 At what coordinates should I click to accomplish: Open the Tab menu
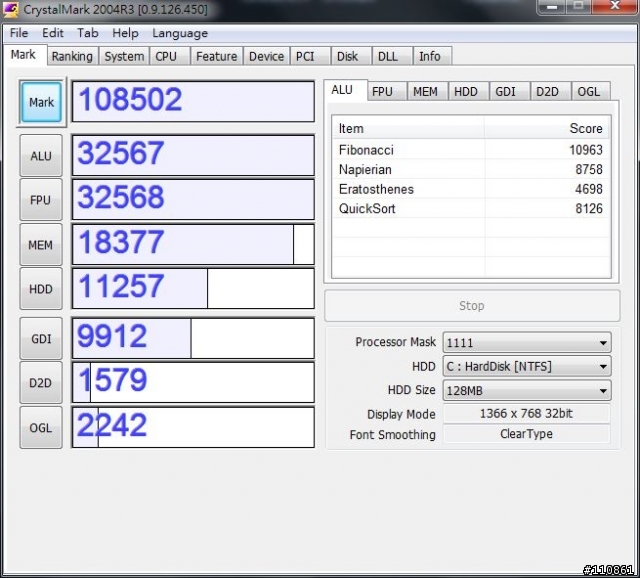88,33
